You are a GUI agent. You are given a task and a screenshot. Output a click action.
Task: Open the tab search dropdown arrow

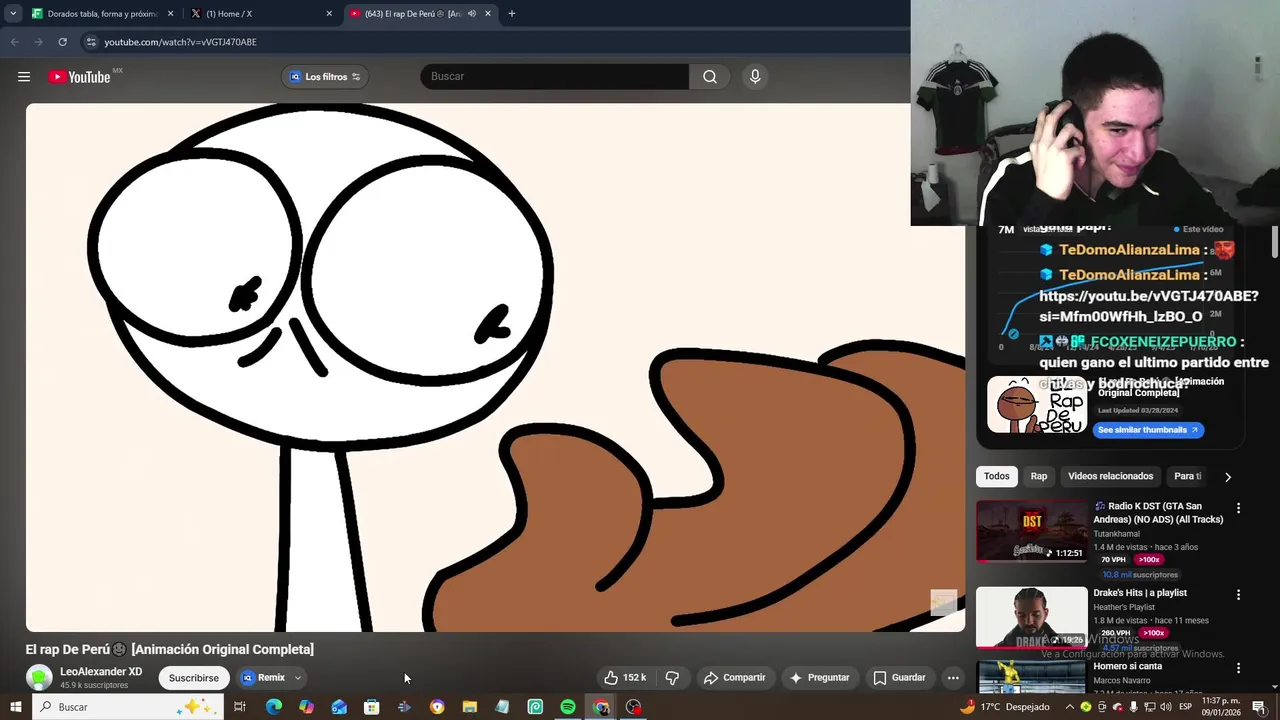tap(13, 14)
